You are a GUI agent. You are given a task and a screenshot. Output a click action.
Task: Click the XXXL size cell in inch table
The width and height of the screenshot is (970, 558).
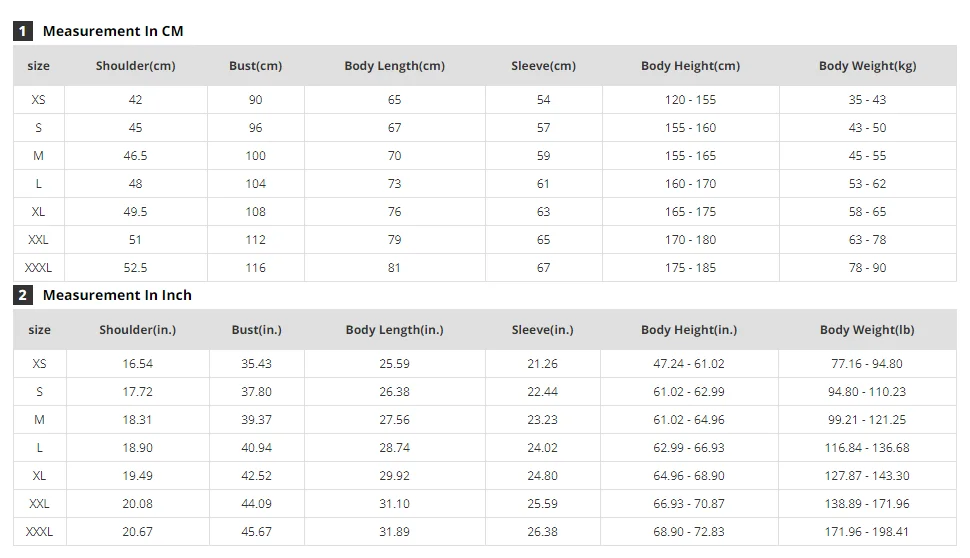[39, 532]
